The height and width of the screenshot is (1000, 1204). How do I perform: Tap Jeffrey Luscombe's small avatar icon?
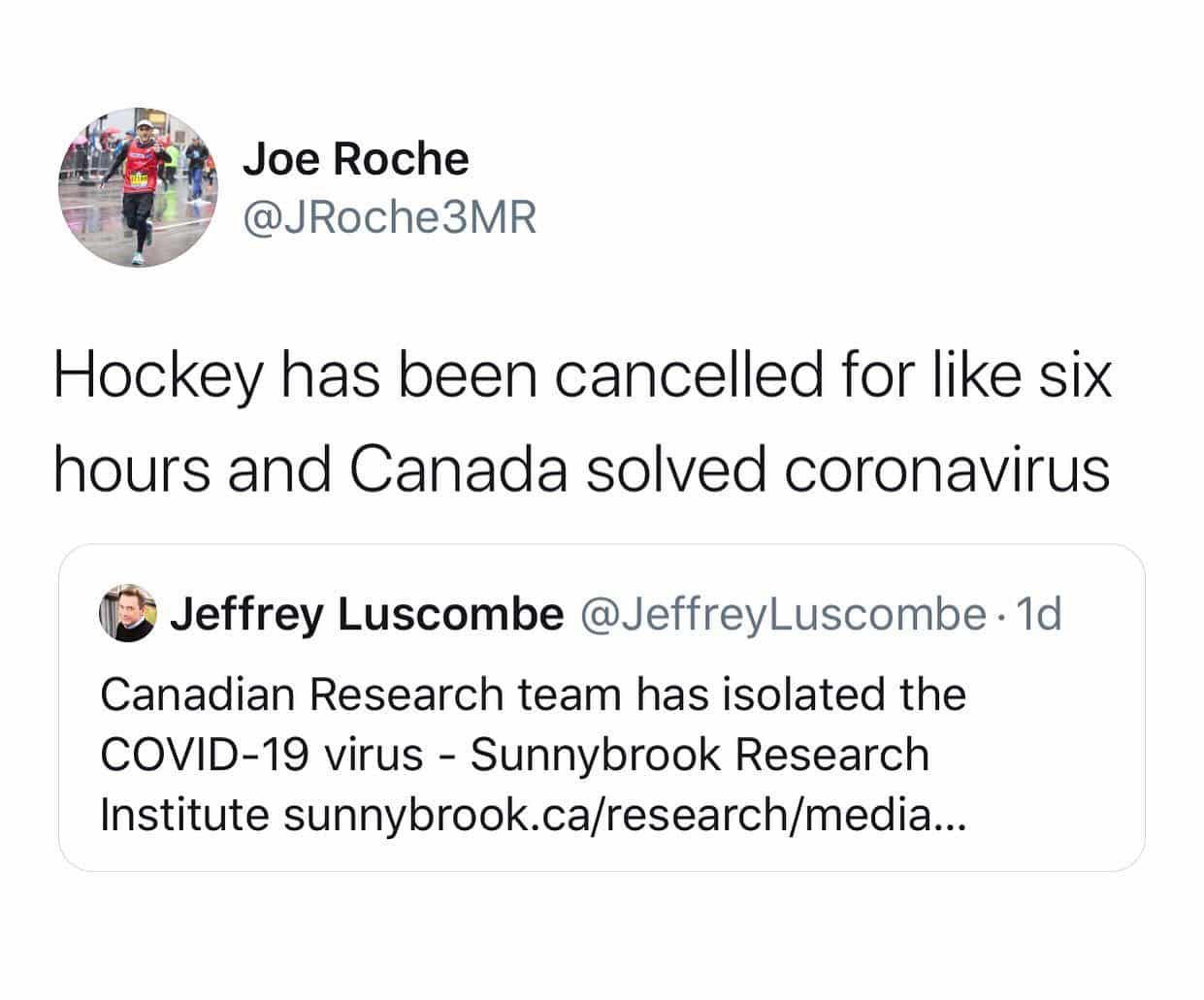128,613
